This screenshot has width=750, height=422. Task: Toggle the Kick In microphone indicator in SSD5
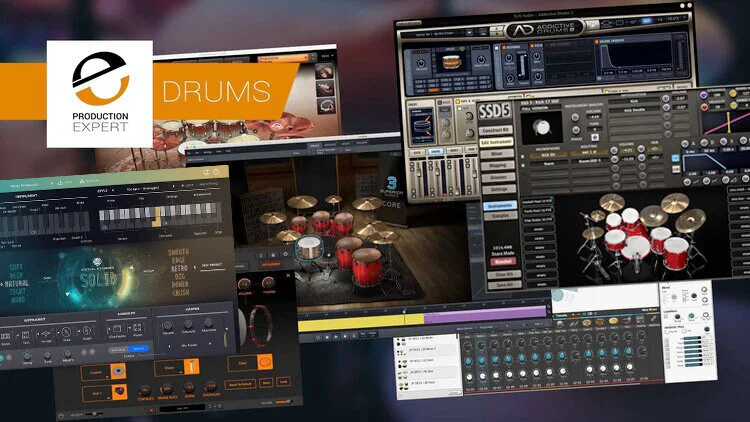click(x=522, y=155)
